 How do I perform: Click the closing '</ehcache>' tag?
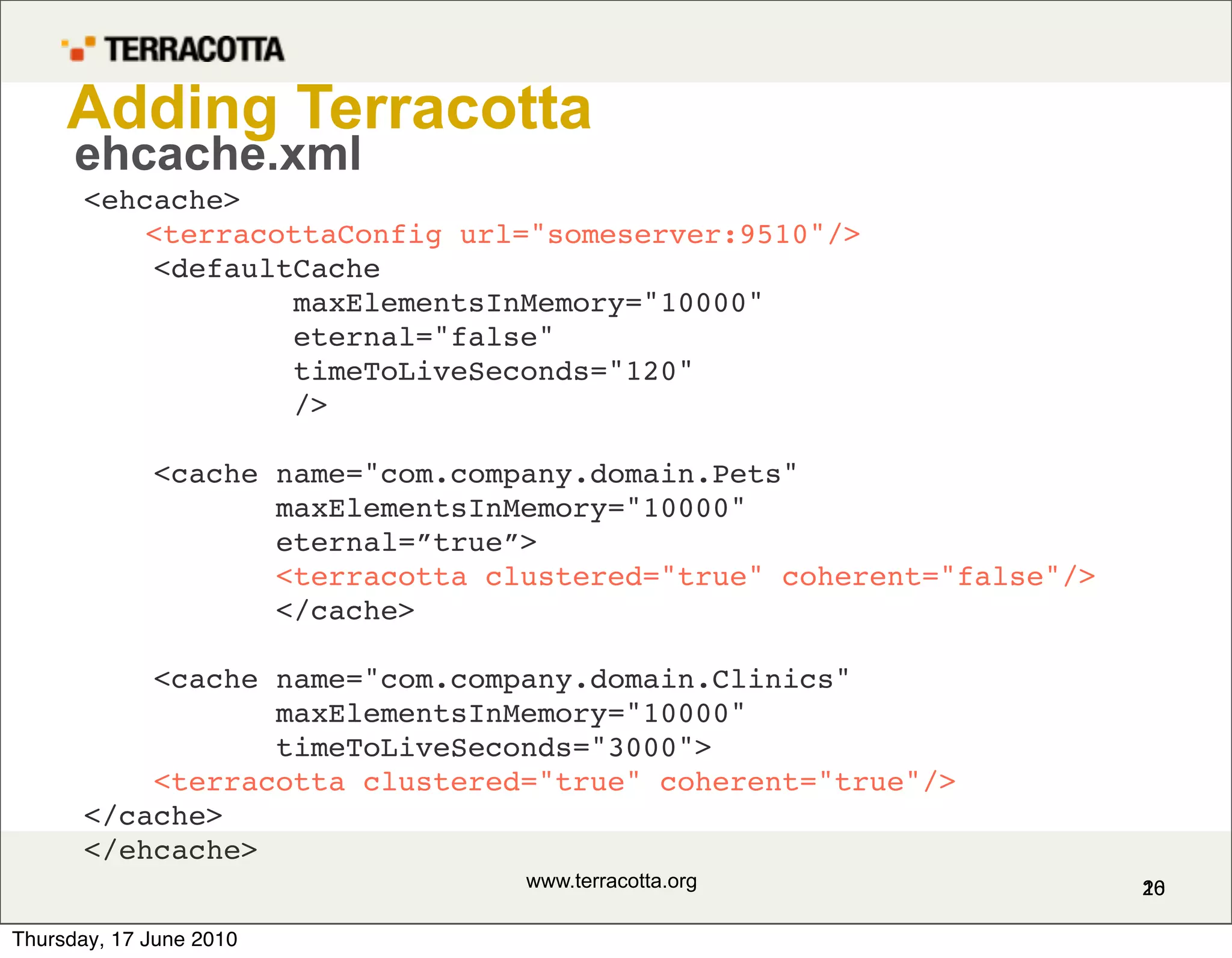click(x=171, y=851)
